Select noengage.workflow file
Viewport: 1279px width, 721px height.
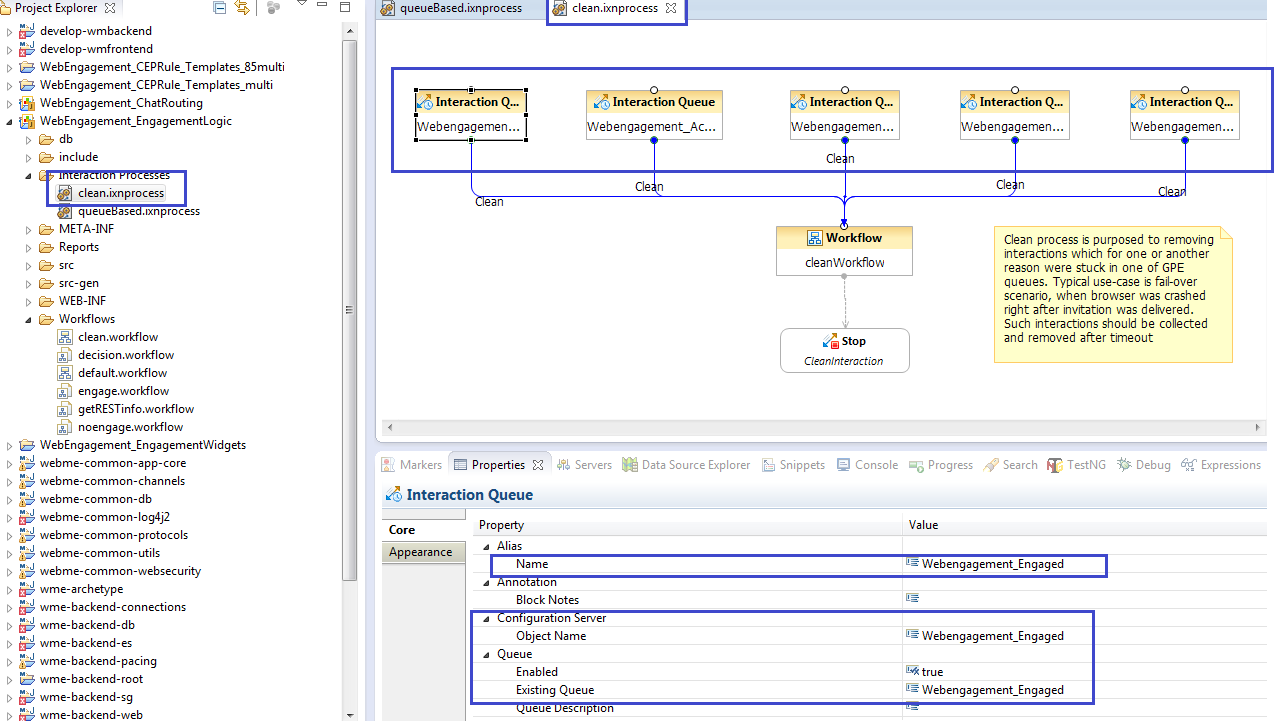click(x=130, y=427)
